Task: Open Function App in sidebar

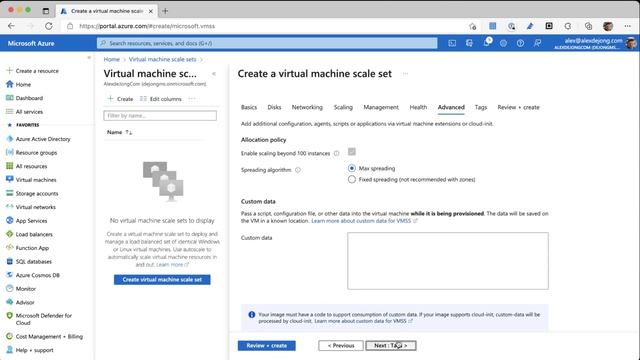Action: pyautogui.click(x=28, y=248)
